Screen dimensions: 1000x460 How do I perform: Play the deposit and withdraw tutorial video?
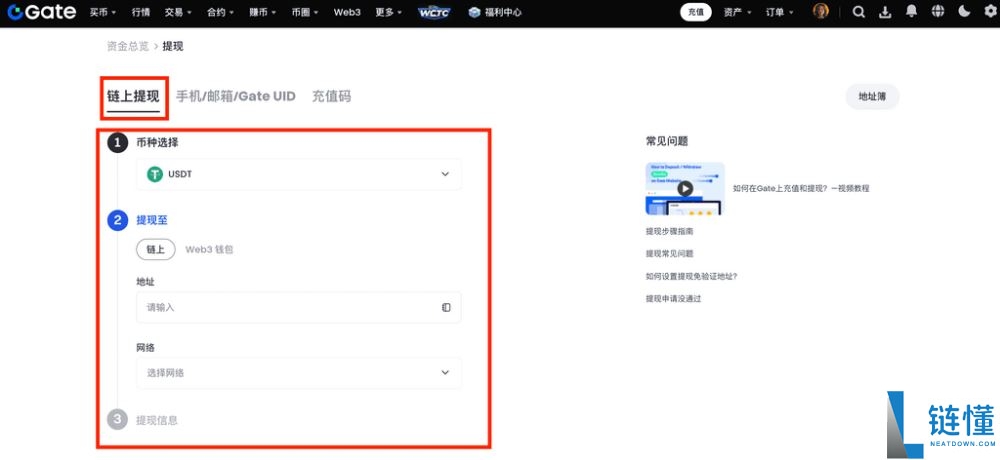(685, 188)
